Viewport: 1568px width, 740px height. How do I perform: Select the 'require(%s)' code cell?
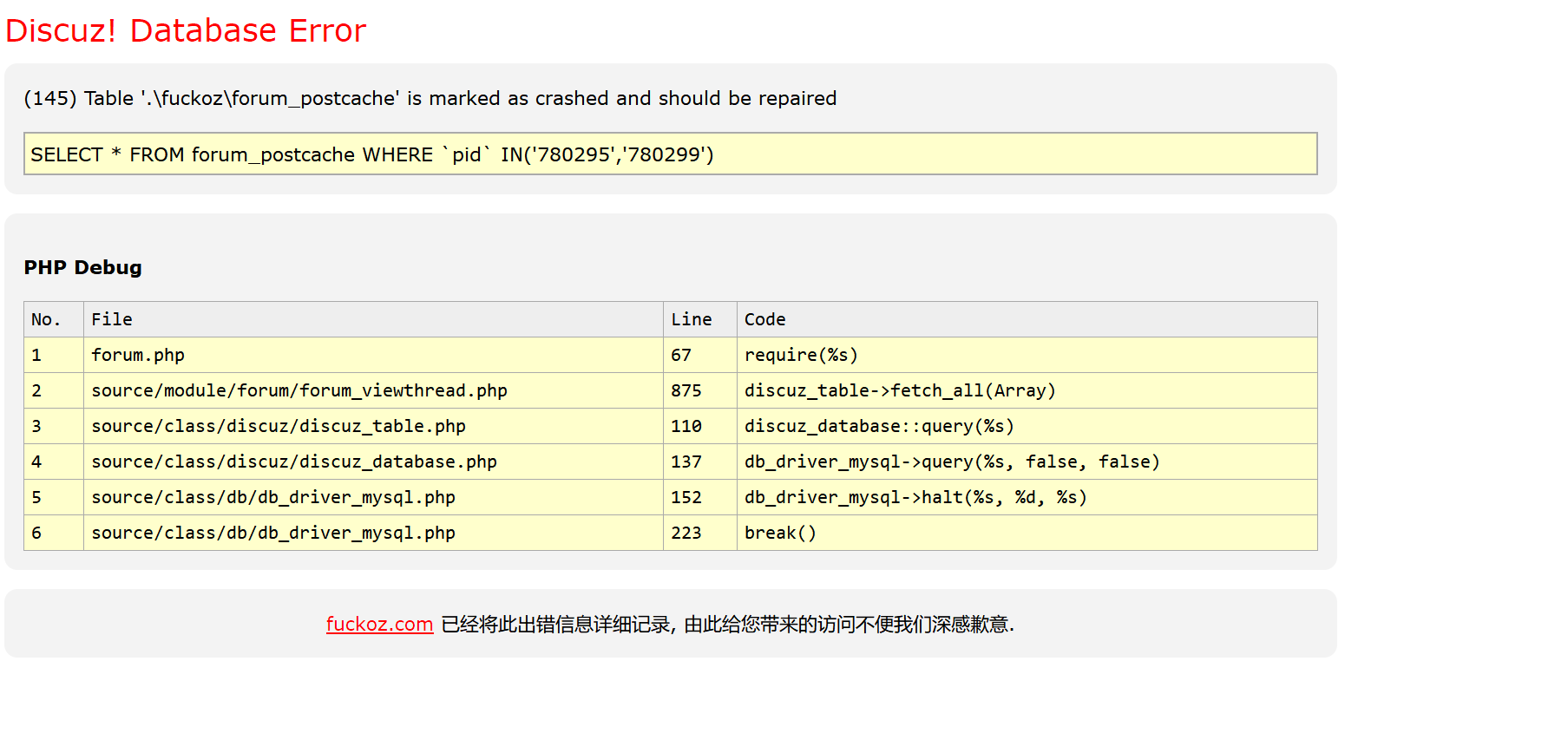click(1027, 355)
